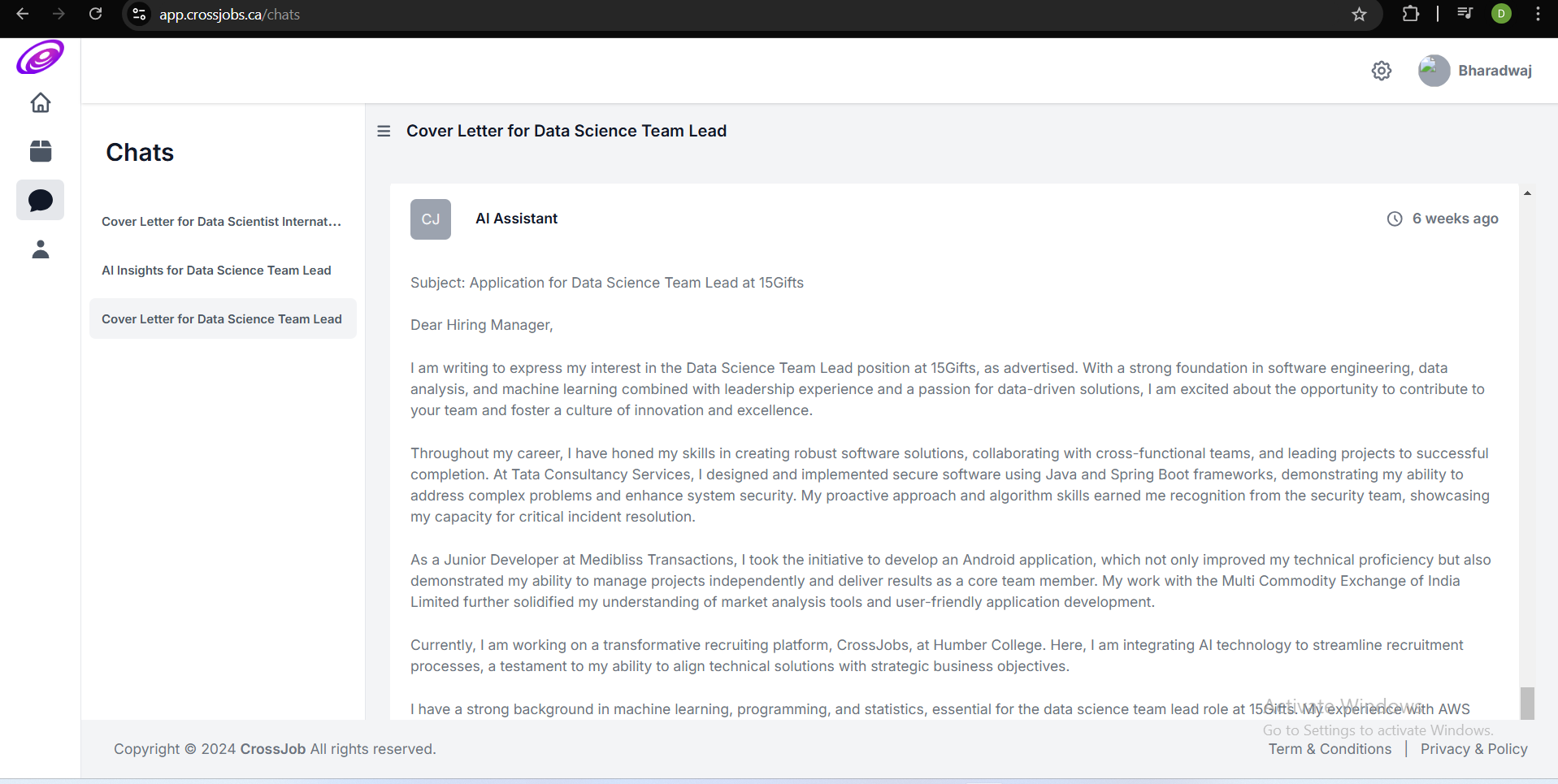The image size is (1558, 784).
Task: Click the Bharadwaj profile avatar
Action: (1434, 71)
